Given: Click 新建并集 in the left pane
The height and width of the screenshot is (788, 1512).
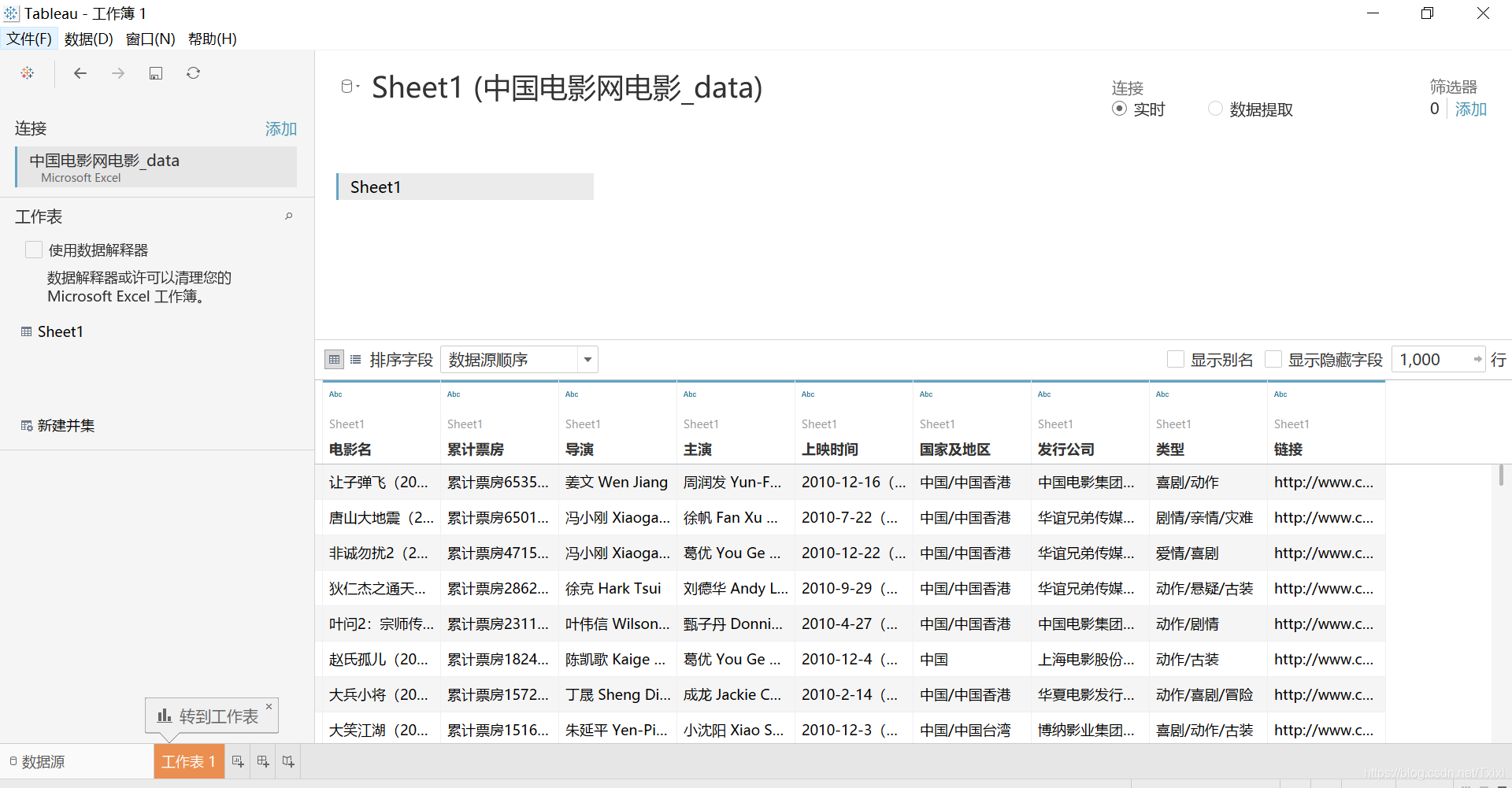Looking at the screenshot, I should (57, 425).
